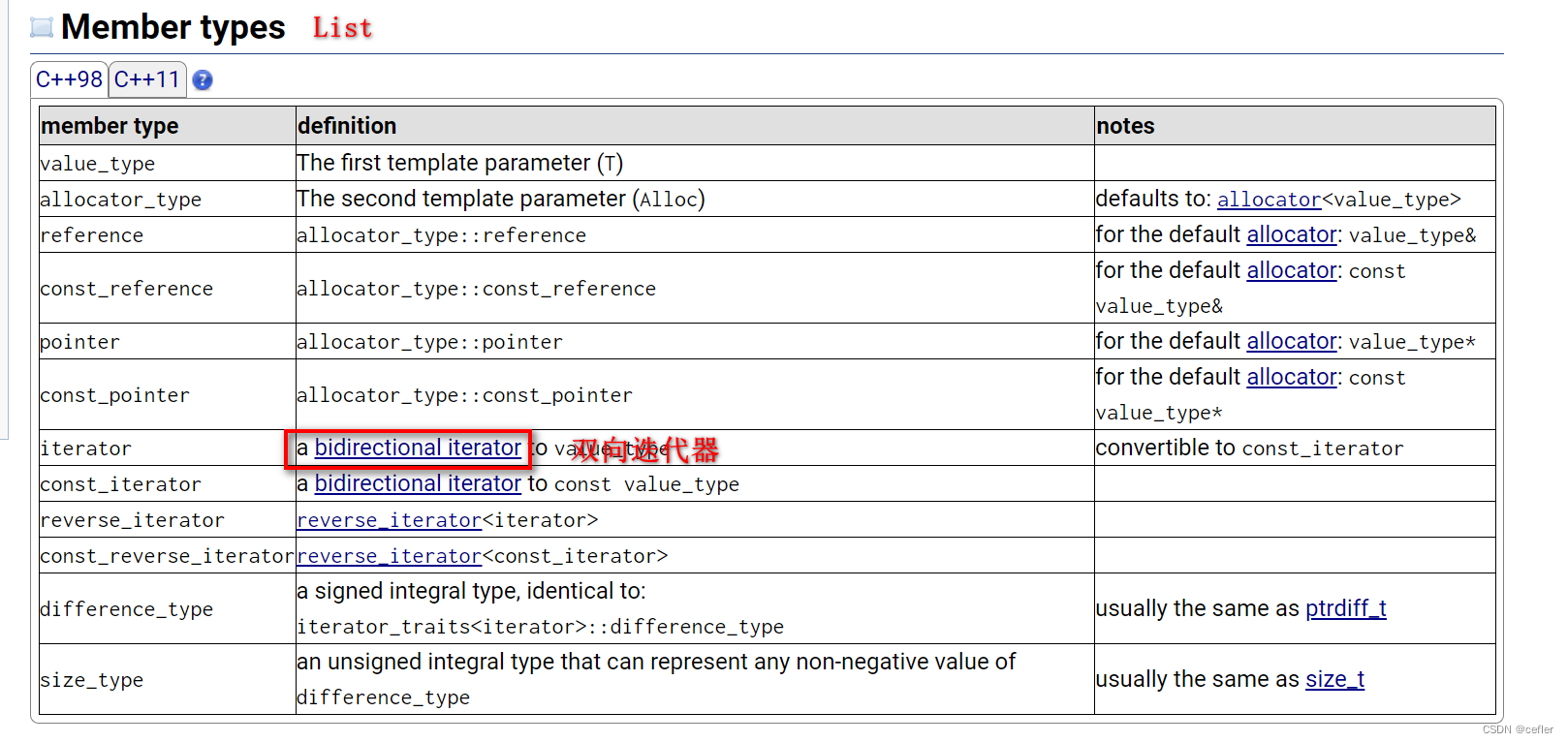Image resolution: width=1568 pixels, height=743 pixels.
Task: Open reverse_iterator link in reverse_iterator row
Action: [x=389, y=520]
